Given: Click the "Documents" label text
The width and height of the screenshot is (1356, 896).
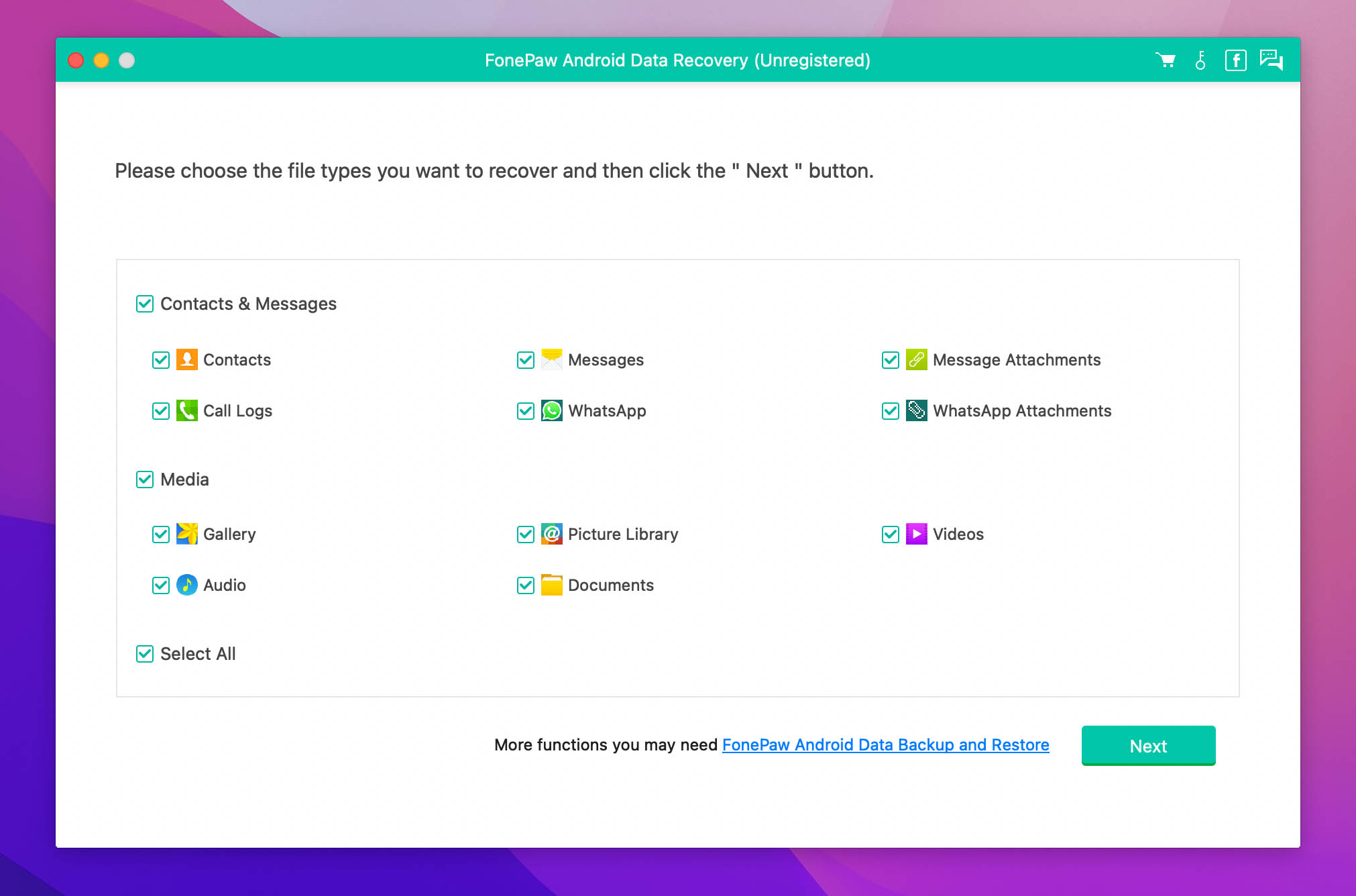Looking at the screenshot, I should (611, 585).
